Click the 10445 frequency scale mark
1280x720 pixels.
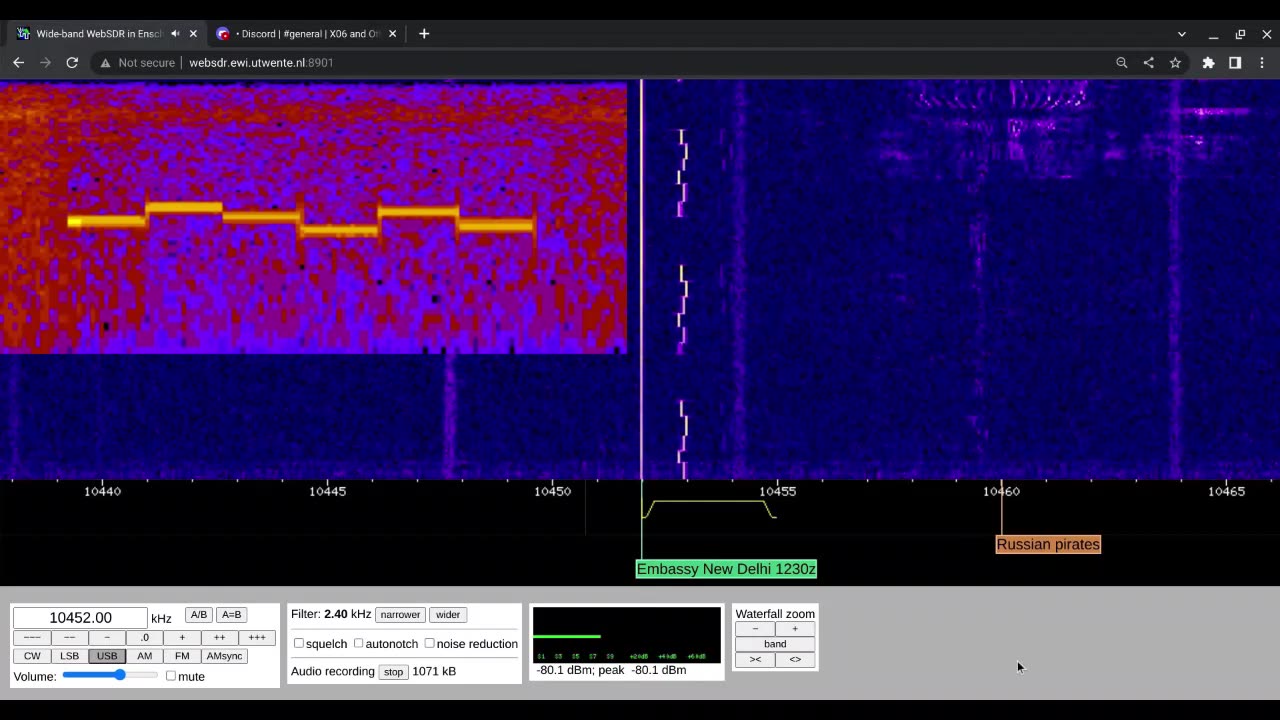328,491
